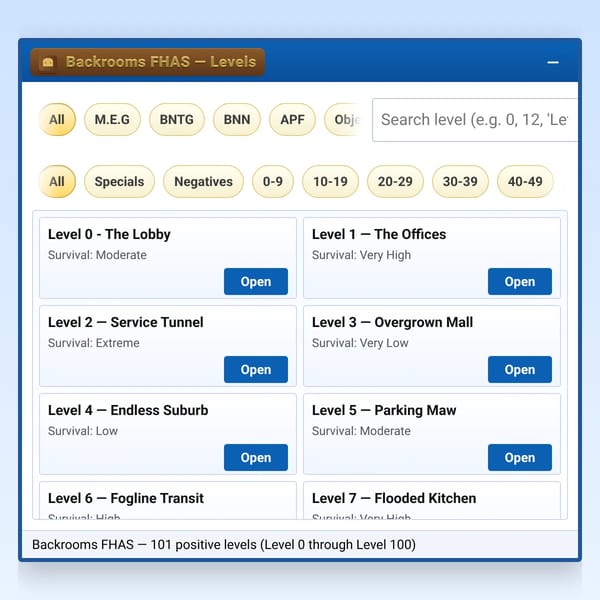Click 'Survival: Moderate' on Level 5 card
The image size is (600, 600).
361,431
